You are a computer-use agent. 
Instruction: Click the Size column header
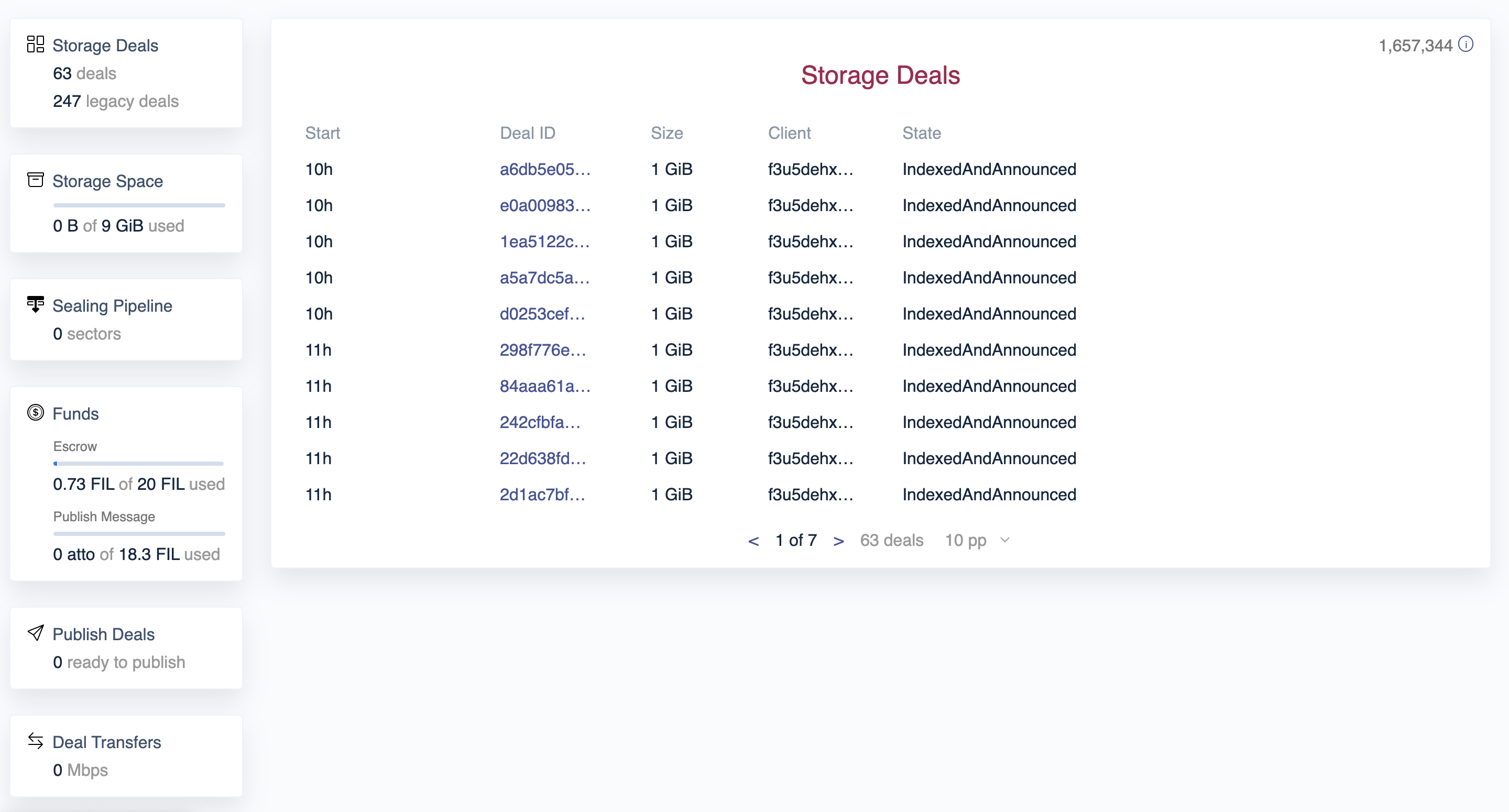click(666, 134)
